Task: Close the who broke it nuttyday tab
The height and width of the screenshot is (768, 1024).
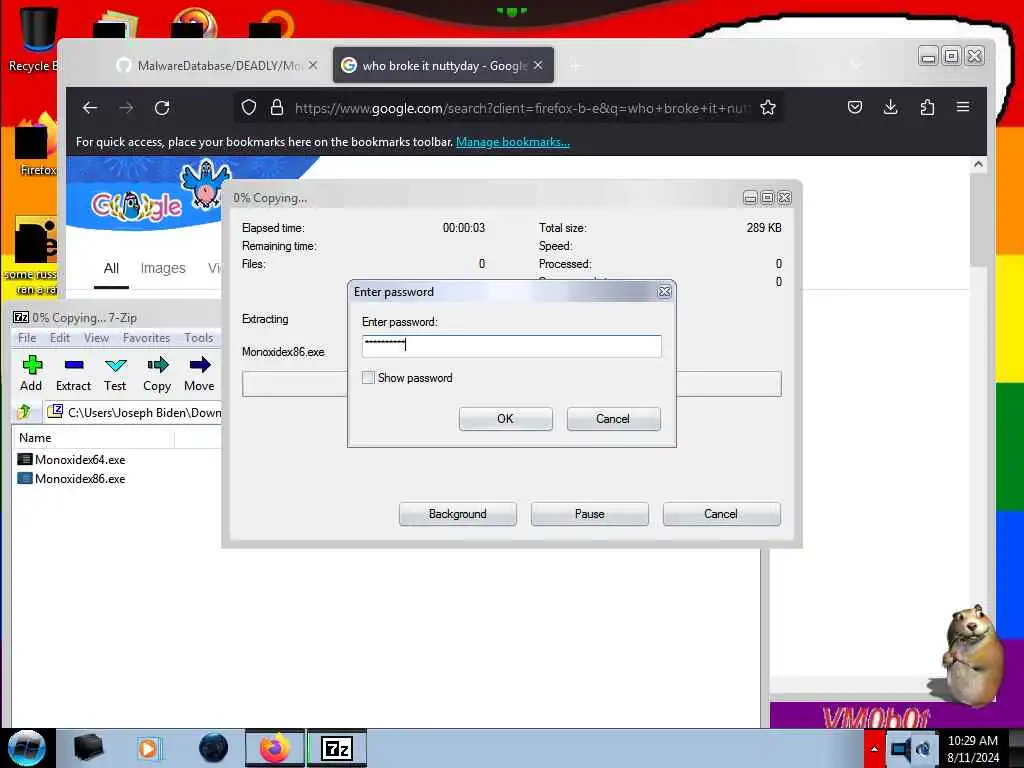Action: coord(537,65)
